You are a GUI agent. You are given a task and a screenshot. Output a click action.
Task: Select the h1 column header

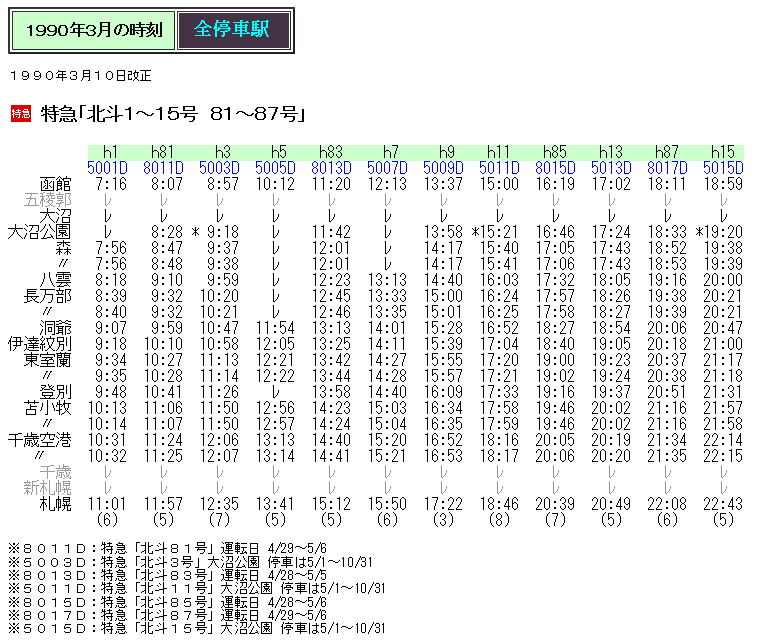tap(111, 152)
